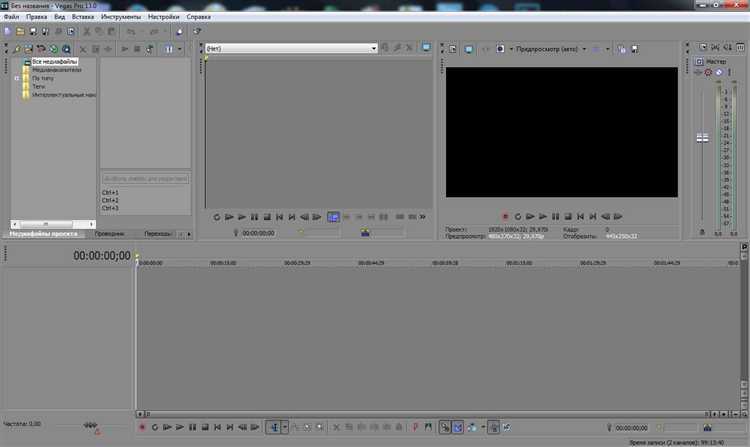Create a new project from main toolbar

(8, 32)
